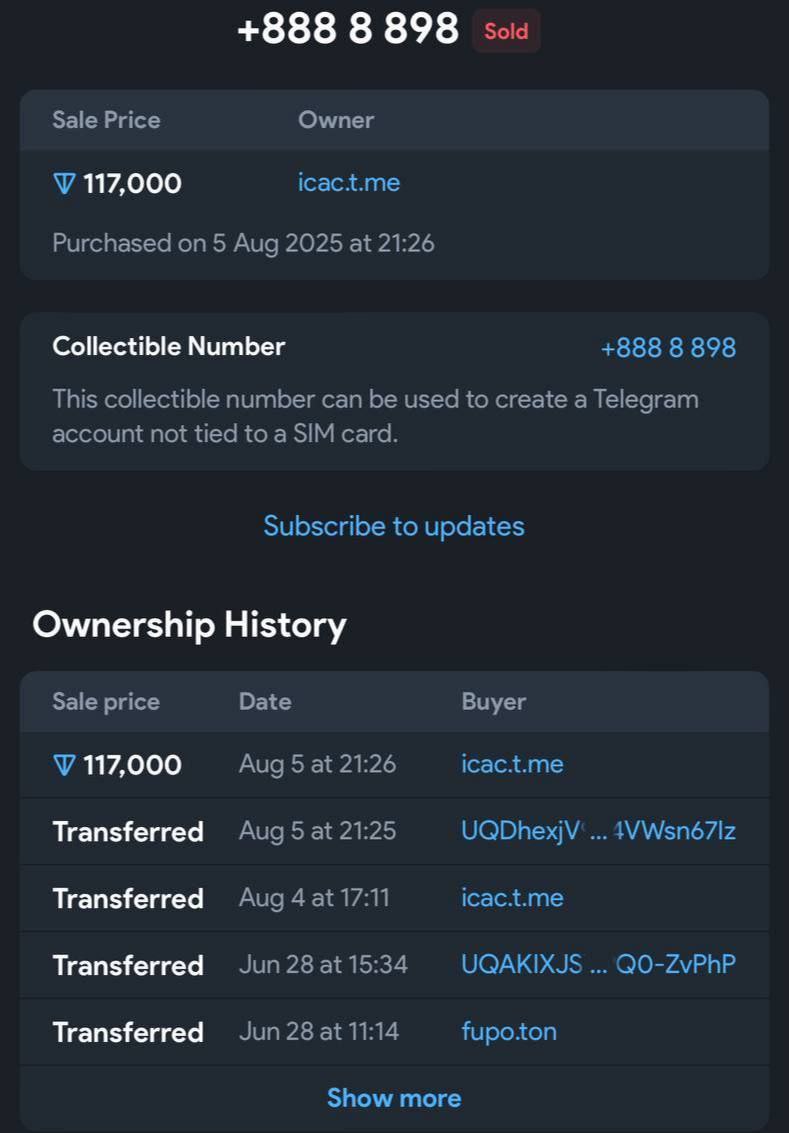Select the +888 8 898 page title
Viewport: 789px width, 1133px height.
(348, 30)
